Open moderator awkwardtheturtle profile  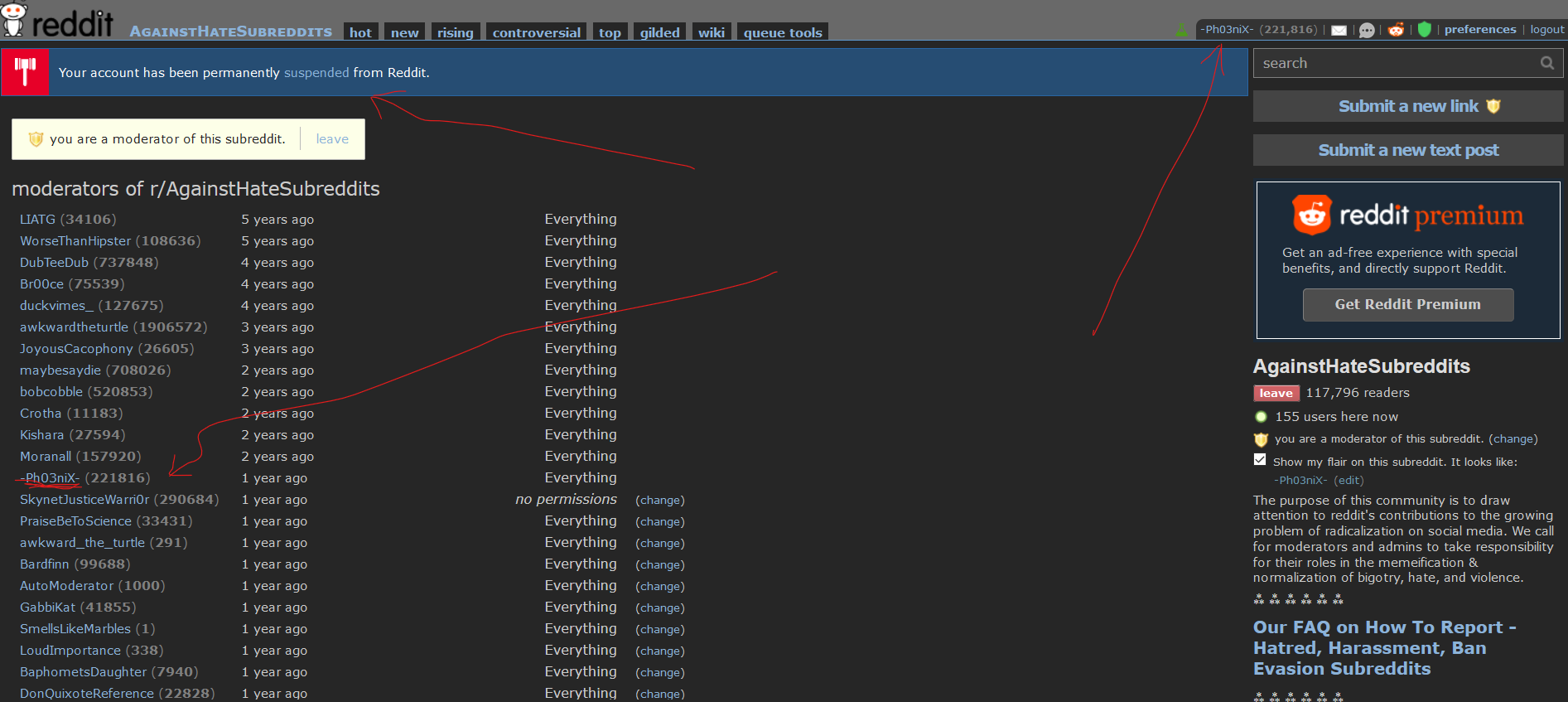pos(74,327)
